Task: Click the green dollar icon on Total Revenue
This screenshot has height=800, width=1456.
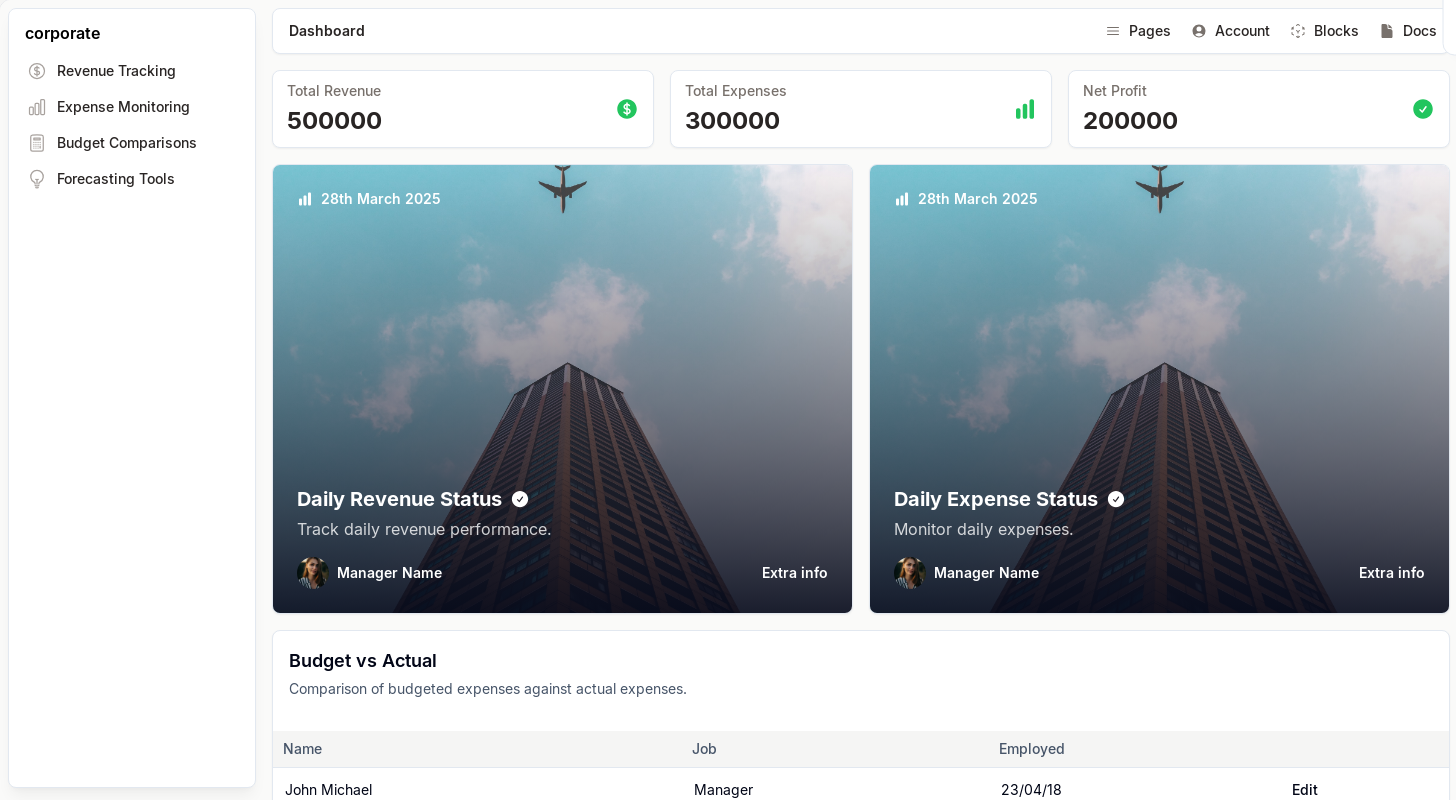Action: tap(627, 109)
